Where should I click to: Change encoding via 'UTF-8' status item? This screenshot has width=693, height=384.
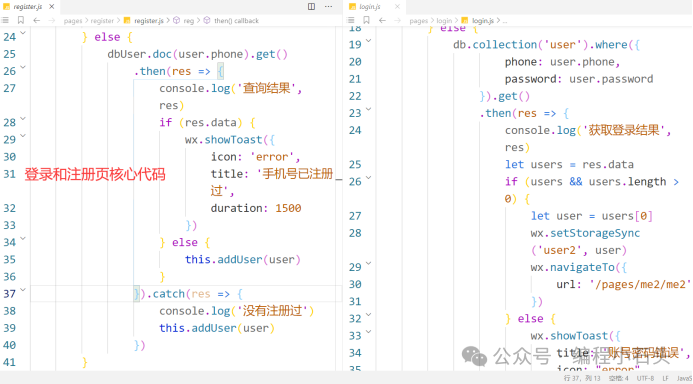pos(645,378)
